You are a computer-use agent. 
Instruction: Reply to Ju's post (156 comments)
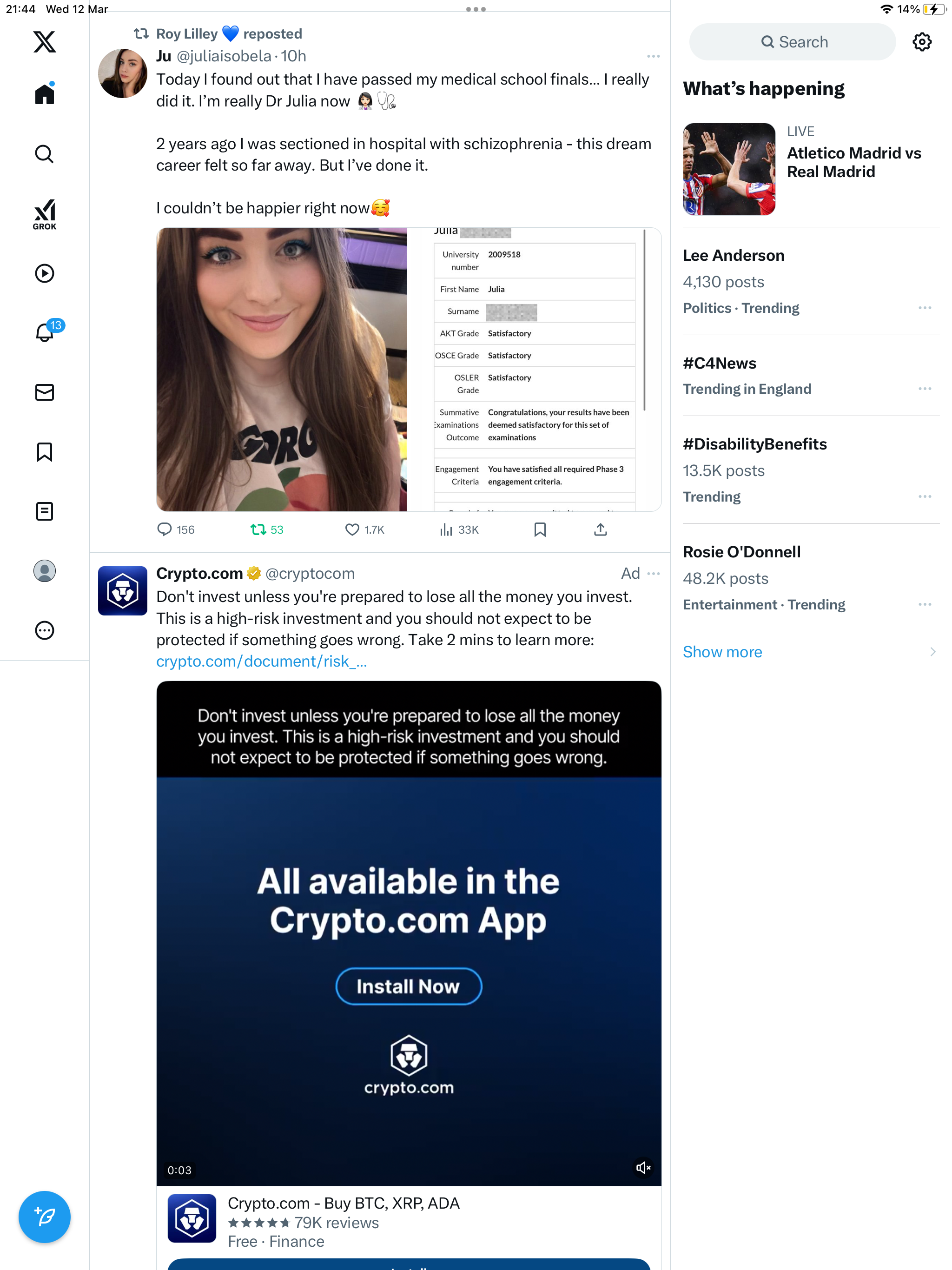(176, 529)
